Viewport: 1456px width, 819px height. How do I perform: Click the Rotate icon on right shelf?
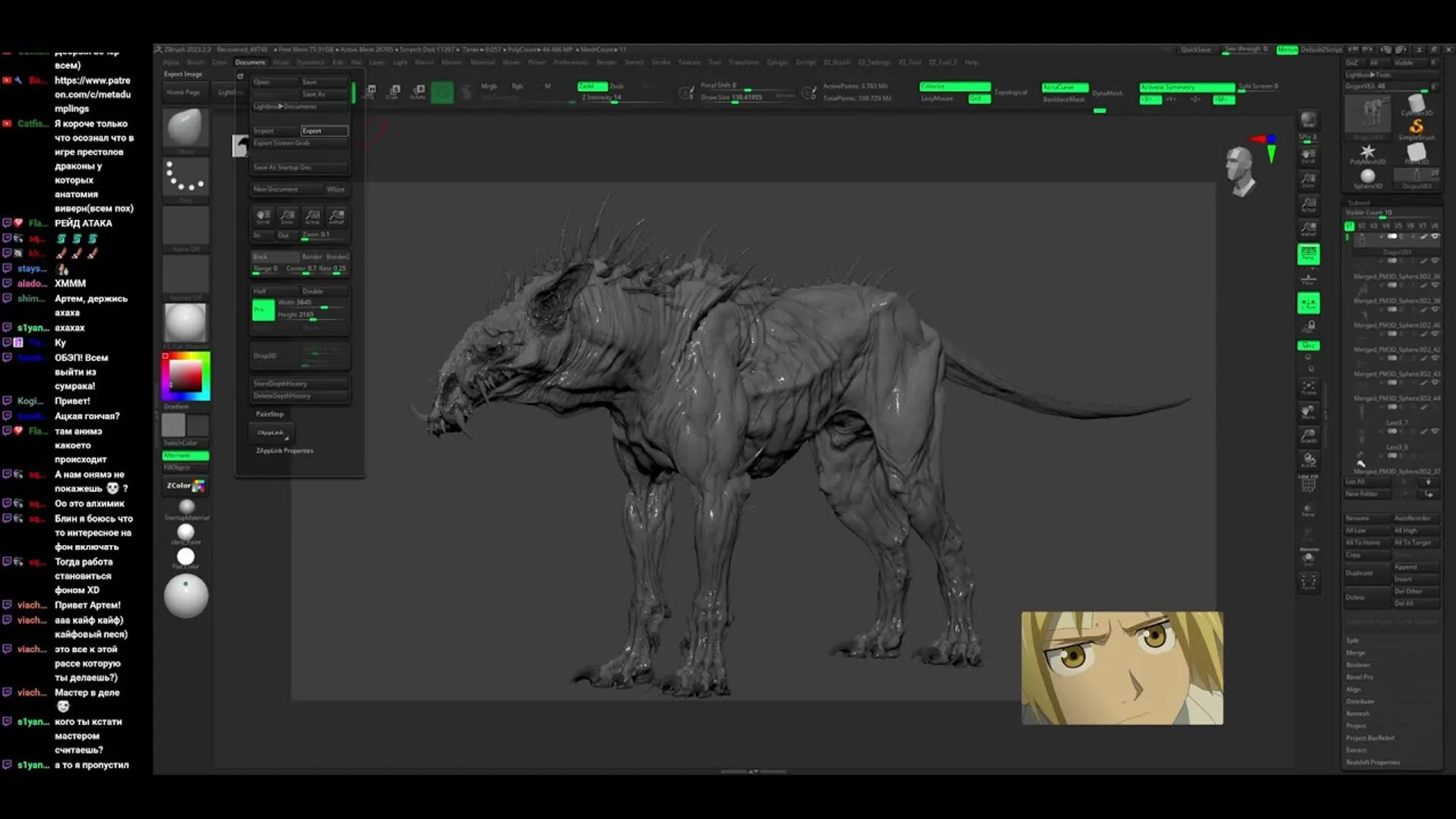click(1308, 460)
